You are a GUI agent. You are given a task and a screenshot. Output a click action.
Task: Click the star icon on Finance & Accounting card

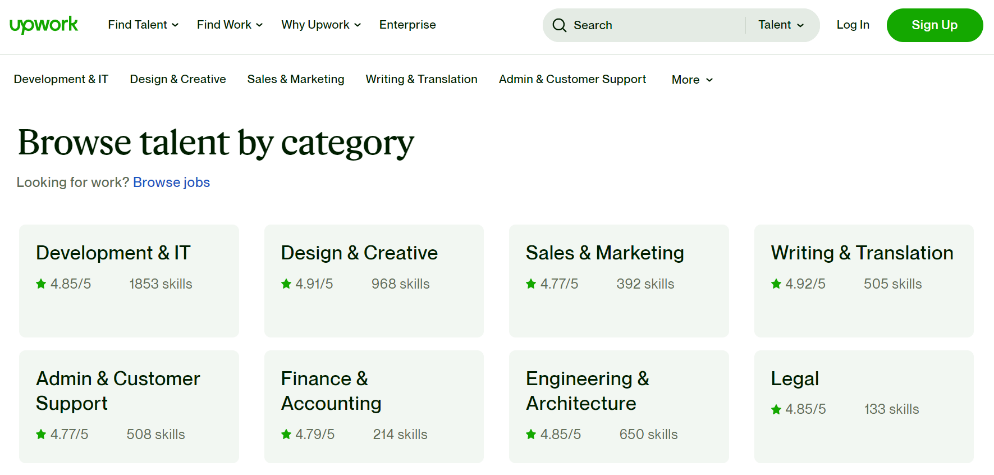[286, 434]
